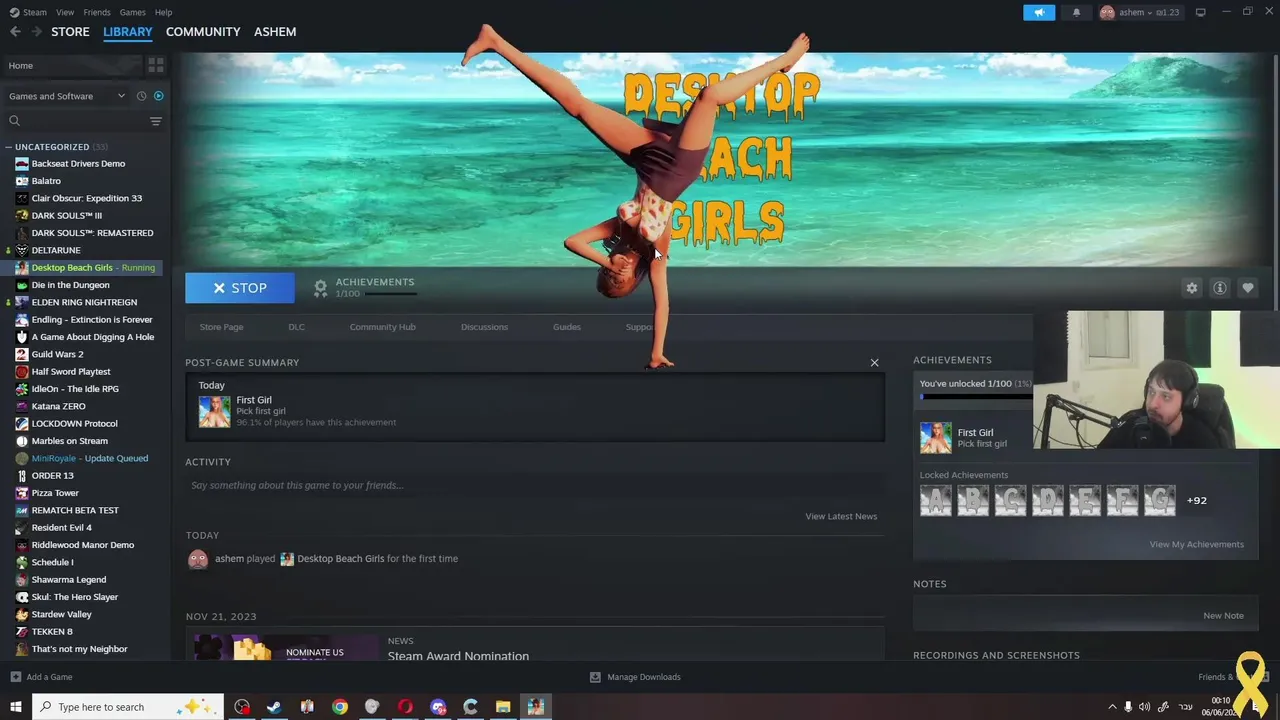Open the Guides link
The image size is (1280, 720).
point(566,327)
